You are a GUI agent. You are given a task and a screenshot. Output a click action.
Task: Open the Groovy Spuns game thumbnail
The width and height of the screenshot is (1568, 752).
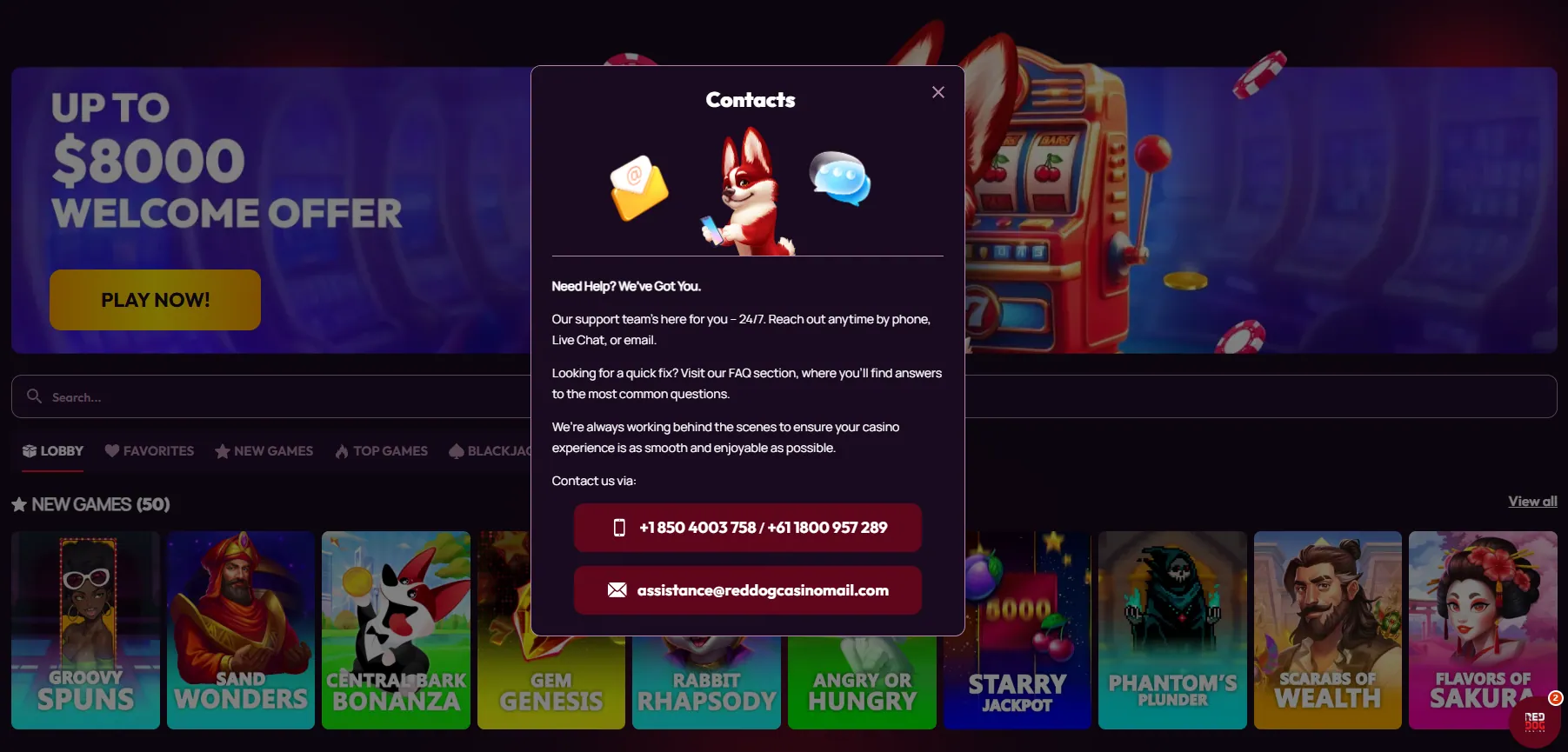pyautogui.click(x=86, y=630)
